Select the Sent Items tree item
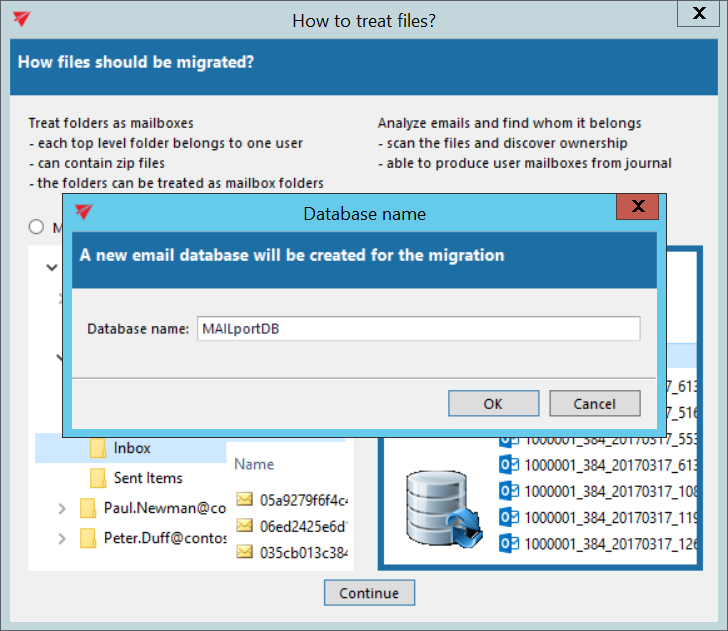Image resolution: width=728 pixels, height=631 pixels. coord(148,478)
